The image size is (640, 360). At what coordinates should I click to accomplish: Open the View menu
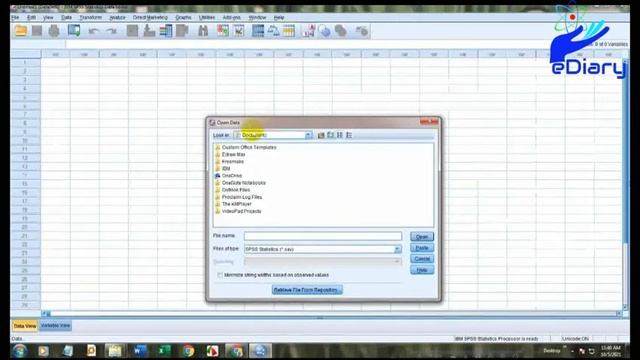tap(48, 18)
